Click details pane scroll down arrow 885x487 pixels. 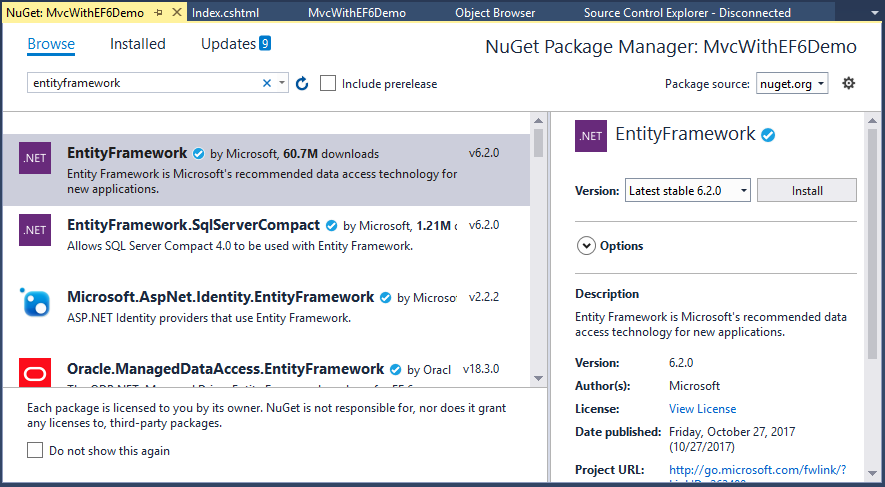(x=873, y=473)
